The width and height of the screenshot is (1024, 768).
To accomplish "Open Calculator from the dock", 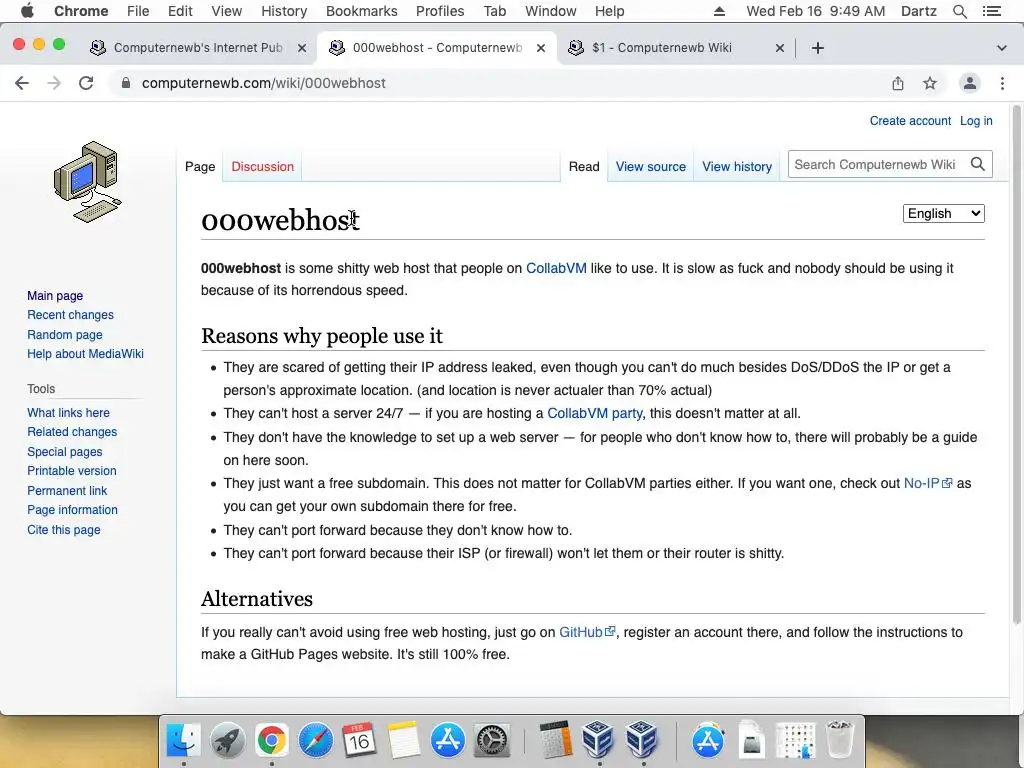I will click(x=556, y=740).
